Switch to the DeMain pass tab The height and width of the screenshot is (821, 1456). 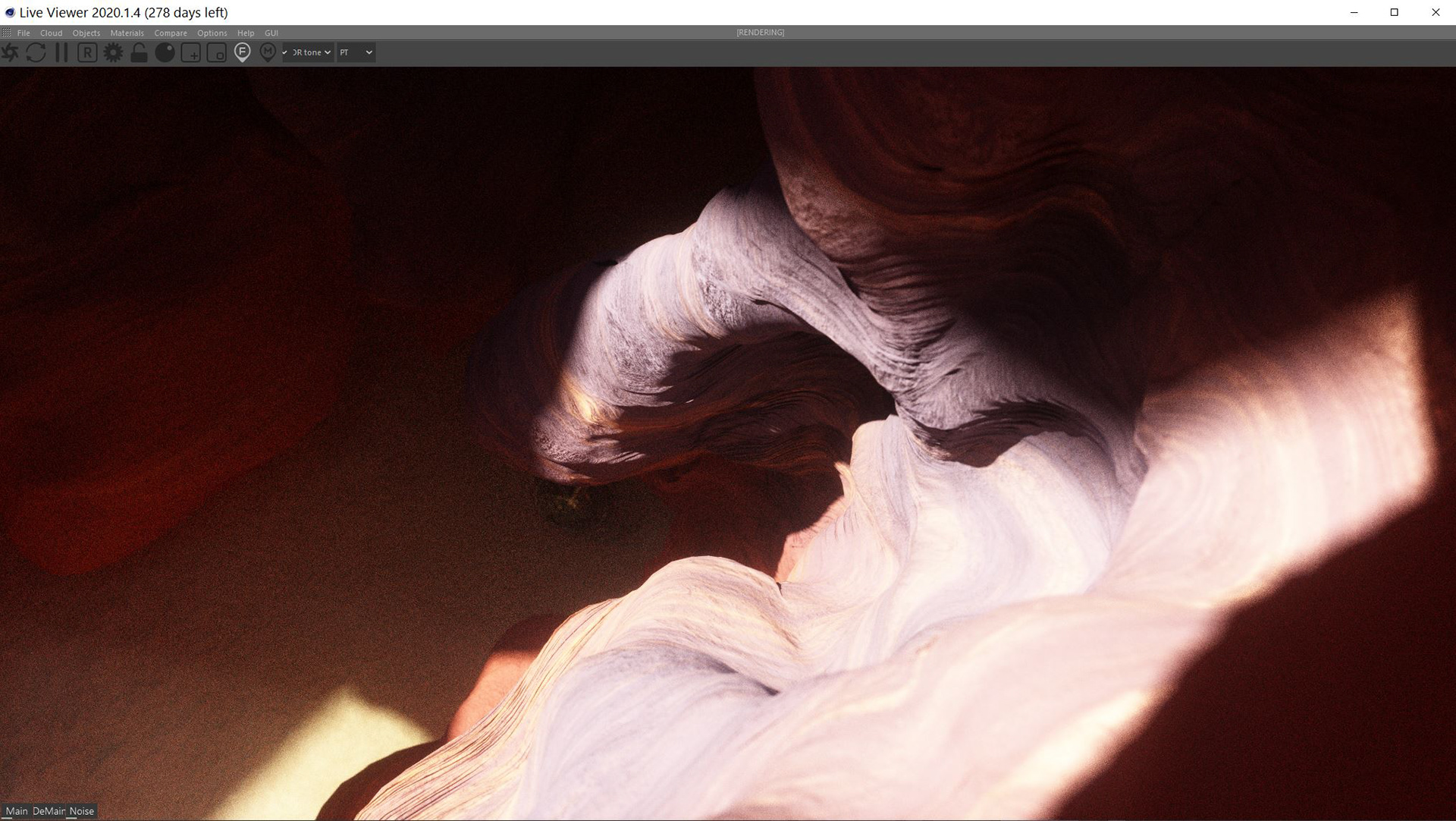[49, 811]
